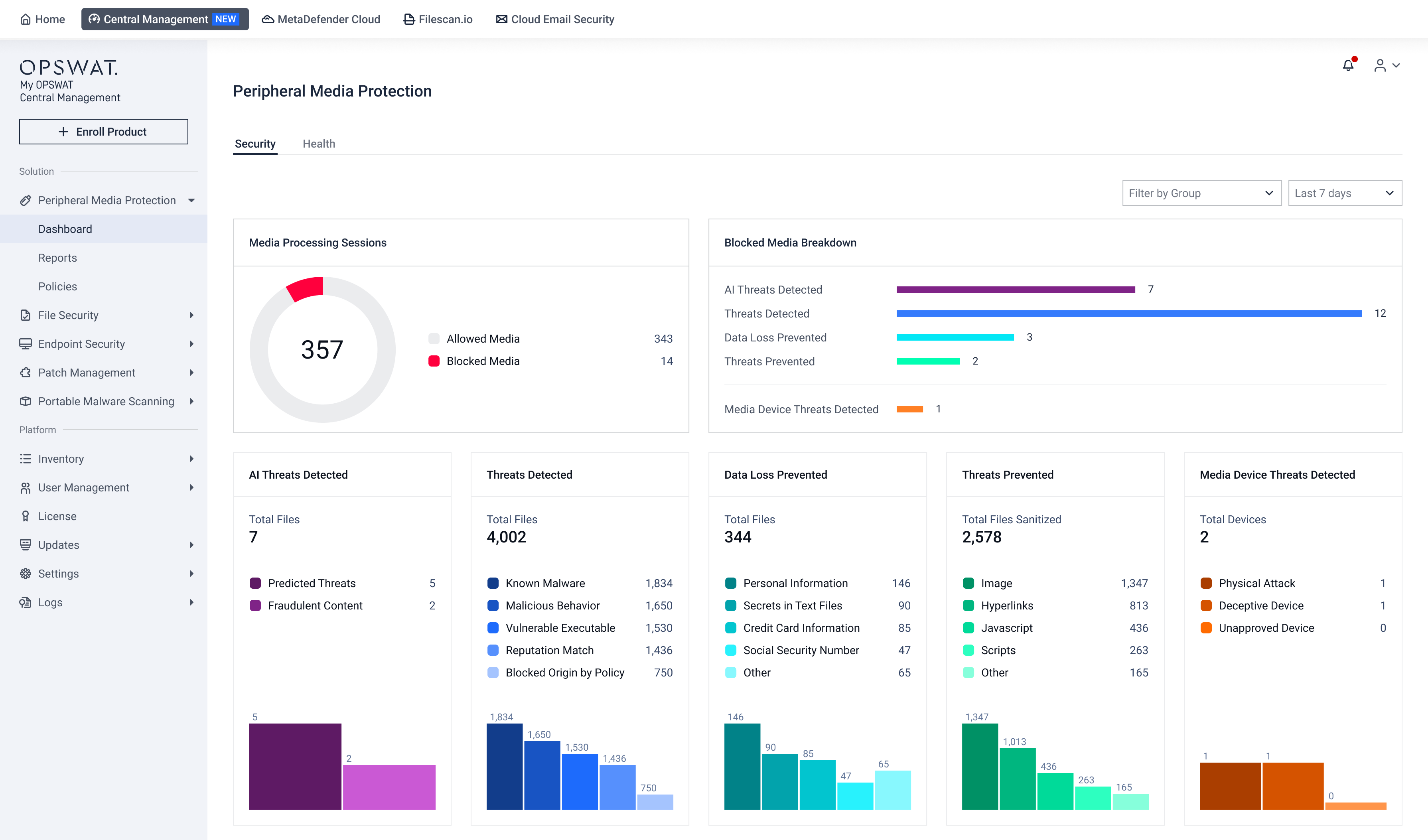Click the Settings gear icon in sidebar
This screenshot has height=840, width=1428.
(26, 574)
